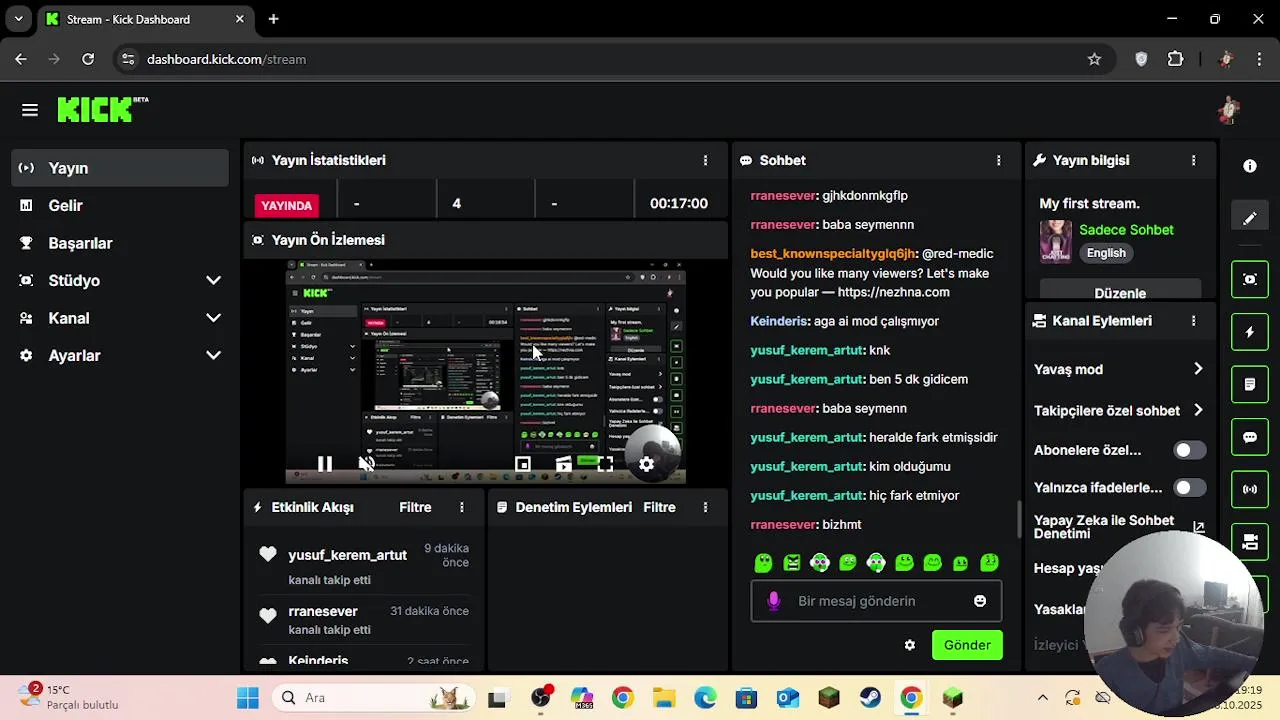Toggle chat panel icon in right sidebar
1280x720 pixels.
click(1250, 437)
